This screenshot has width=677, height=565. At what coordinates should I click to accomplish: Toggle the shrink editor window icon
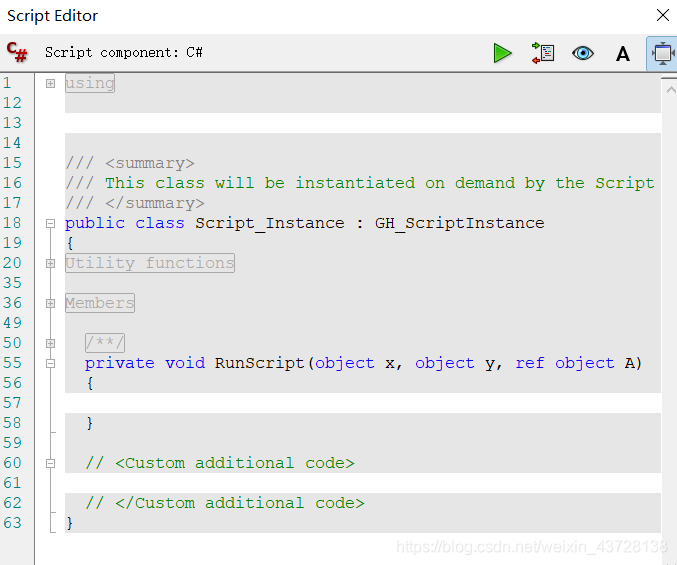pos(663,54)
